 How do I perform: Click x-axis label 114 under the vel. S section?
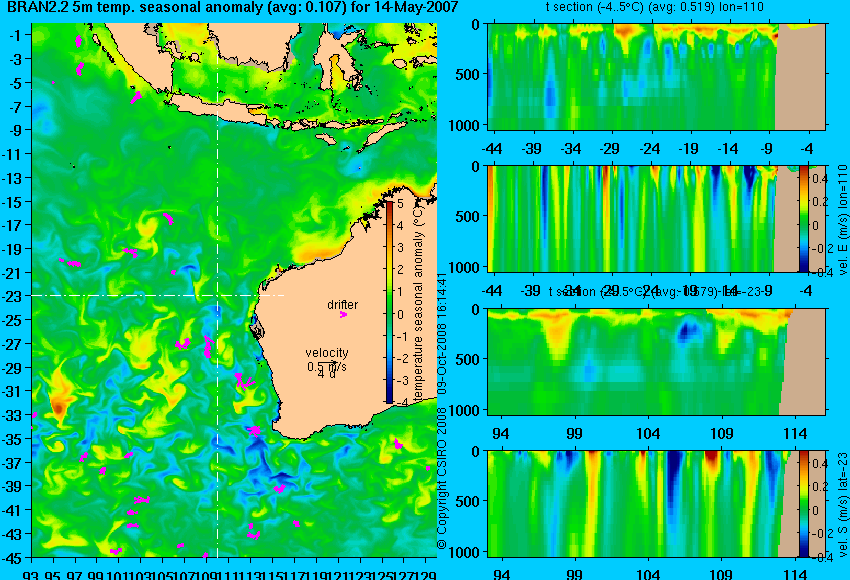pyautogui.click(x=795, y=575)
